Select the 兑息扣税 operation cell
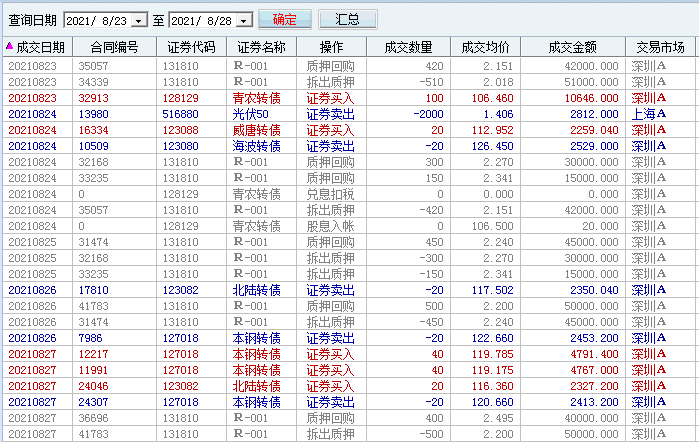The height and width of the screenshot is (442, 699). pos(330,194)
